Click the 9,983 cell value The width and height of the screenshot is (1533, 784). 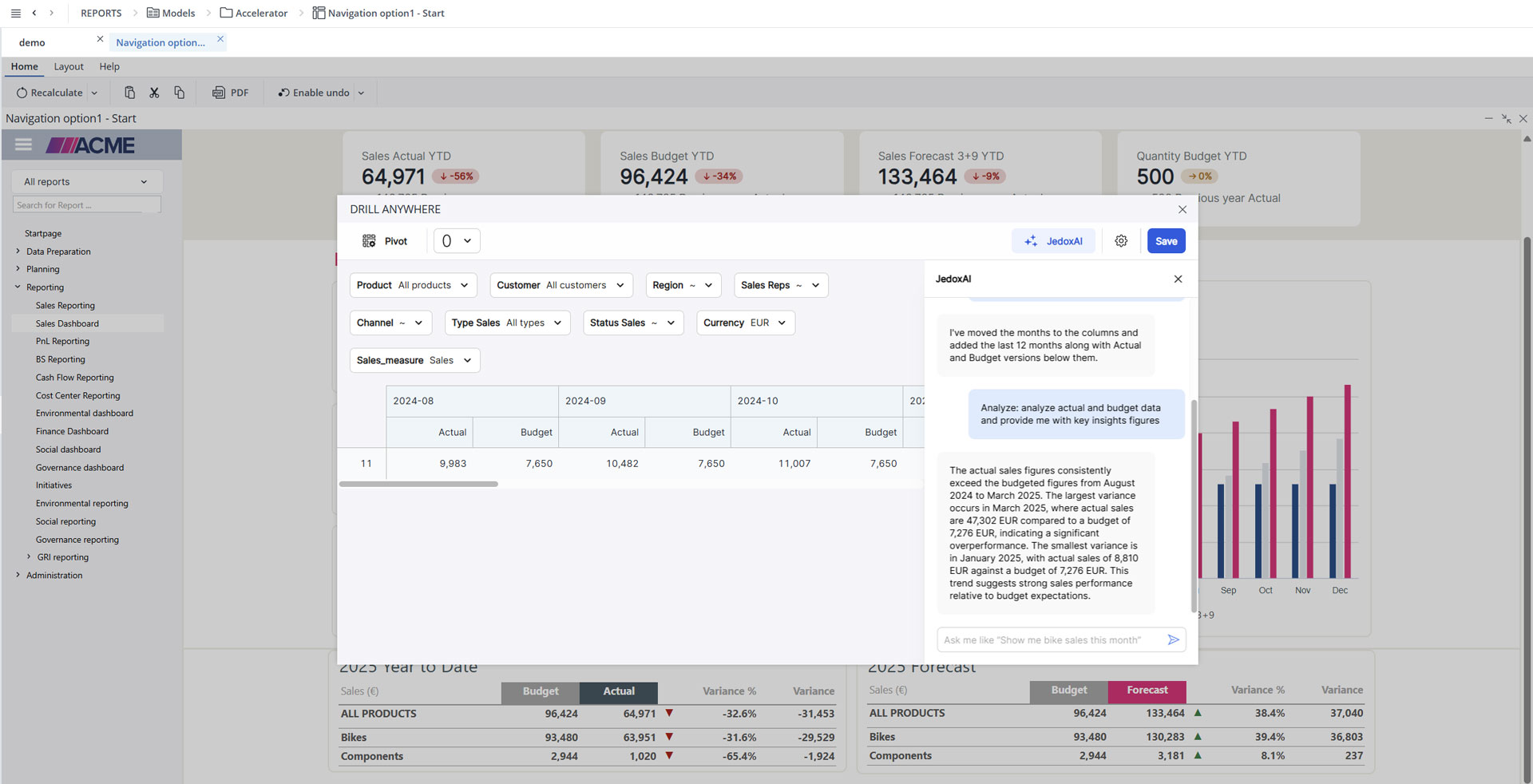tap(453, 463)
